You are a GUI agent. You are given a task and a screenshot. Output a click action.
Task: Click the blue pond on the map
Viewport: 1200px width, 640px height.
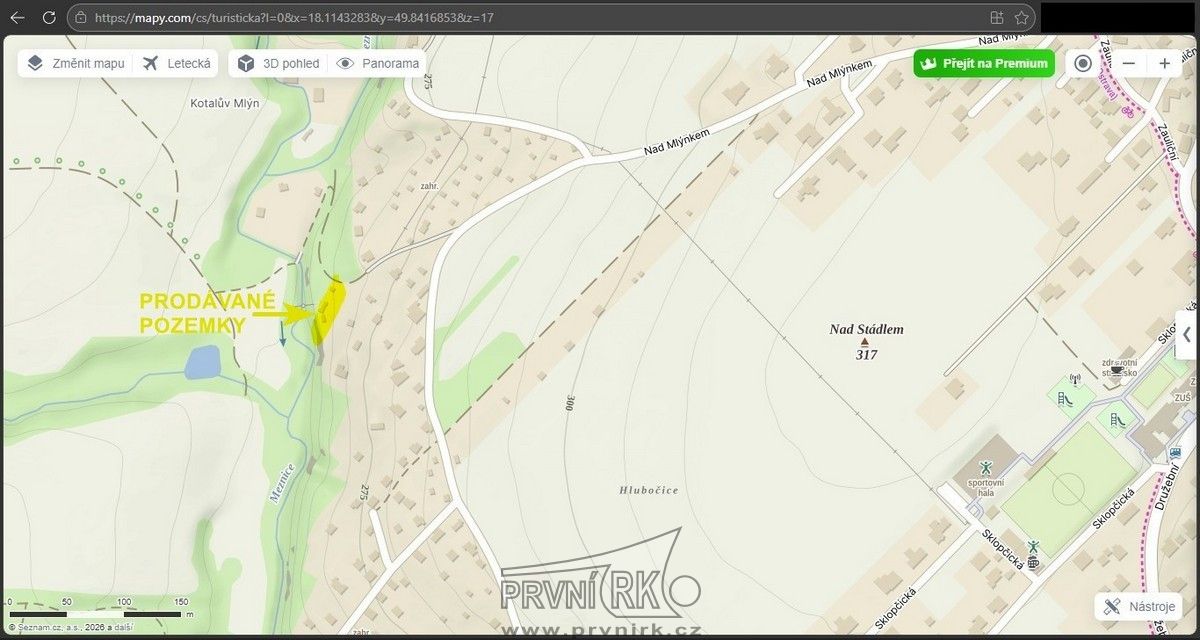coord(202,362)
